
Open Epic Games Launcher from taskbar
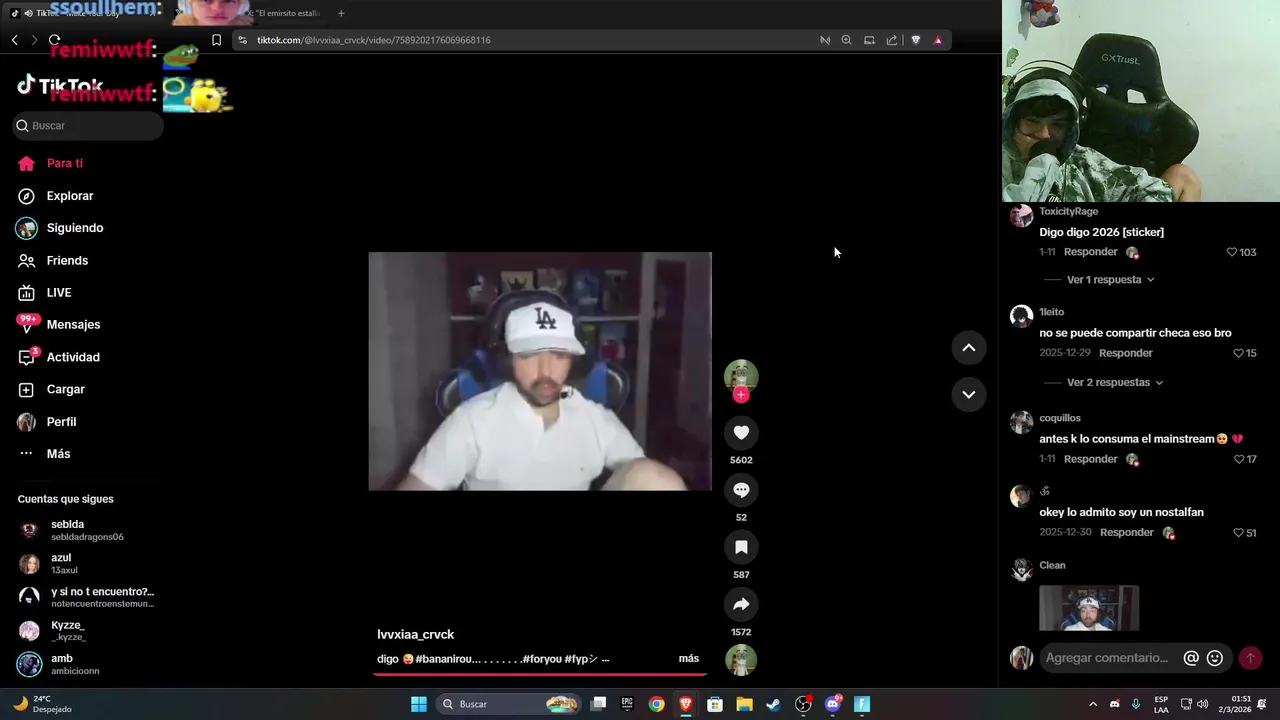(627, 704)
